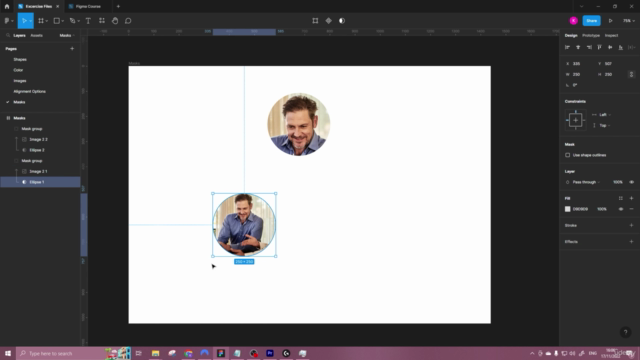Close the Excercise Files tab
This screenshot has width=640, height=360.
(58, 7)
